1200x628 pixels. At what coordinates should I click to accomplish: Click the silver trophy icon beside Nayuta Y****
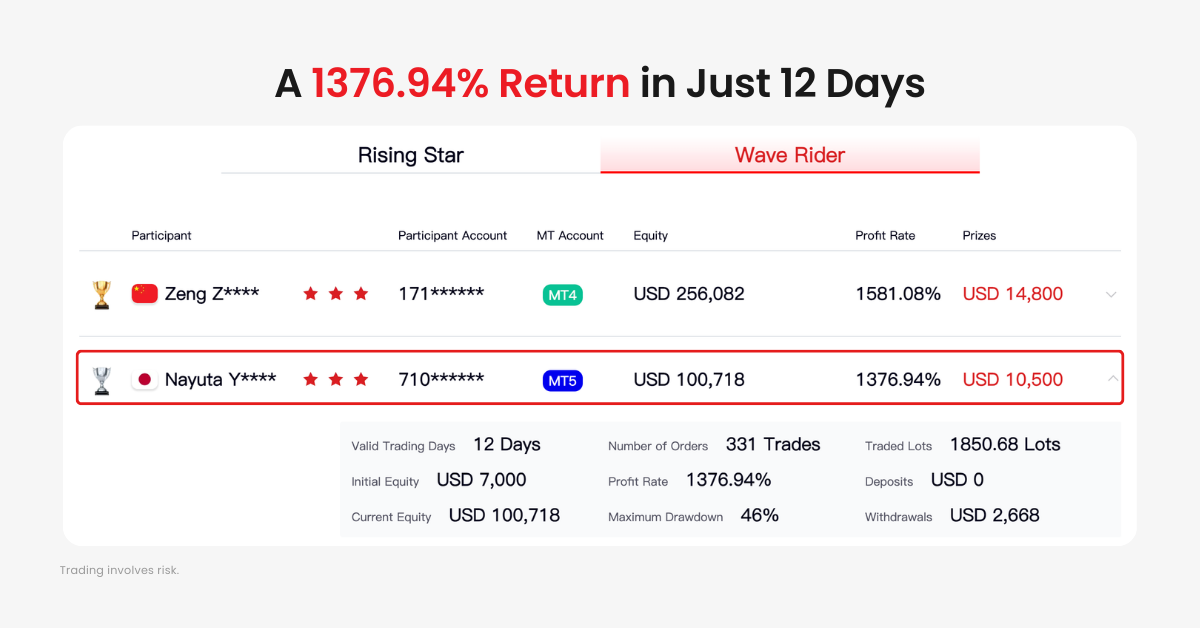[x=101, y=378]
